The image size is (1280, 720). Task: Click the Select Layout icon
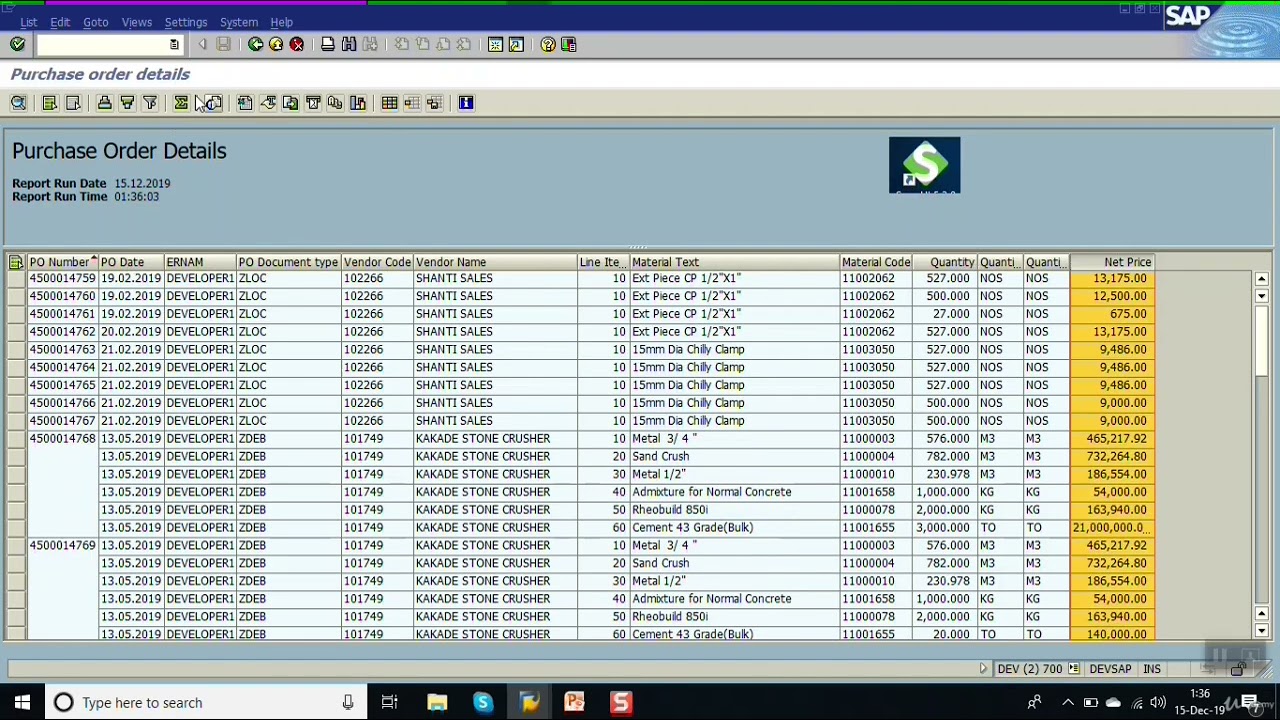click(412, 103)
